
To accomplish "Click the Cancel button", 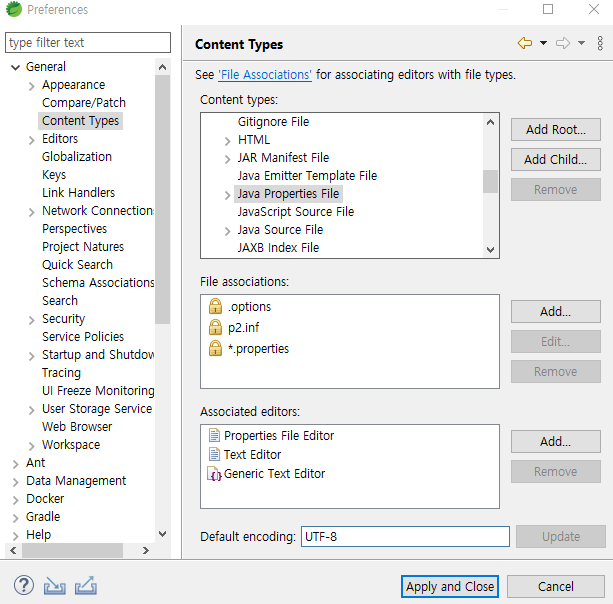I will click(556, 586).
